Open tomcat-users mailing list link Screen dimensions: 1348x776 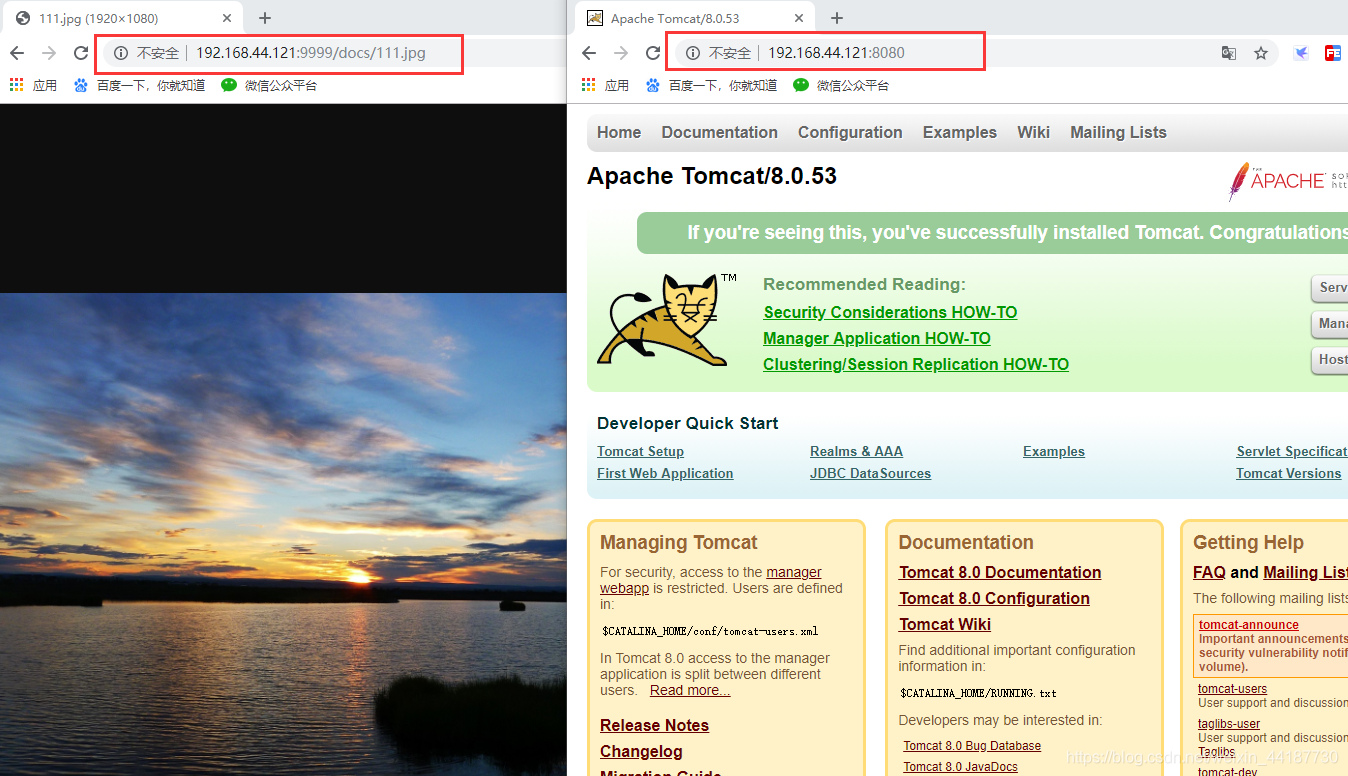coord(1232,688)
